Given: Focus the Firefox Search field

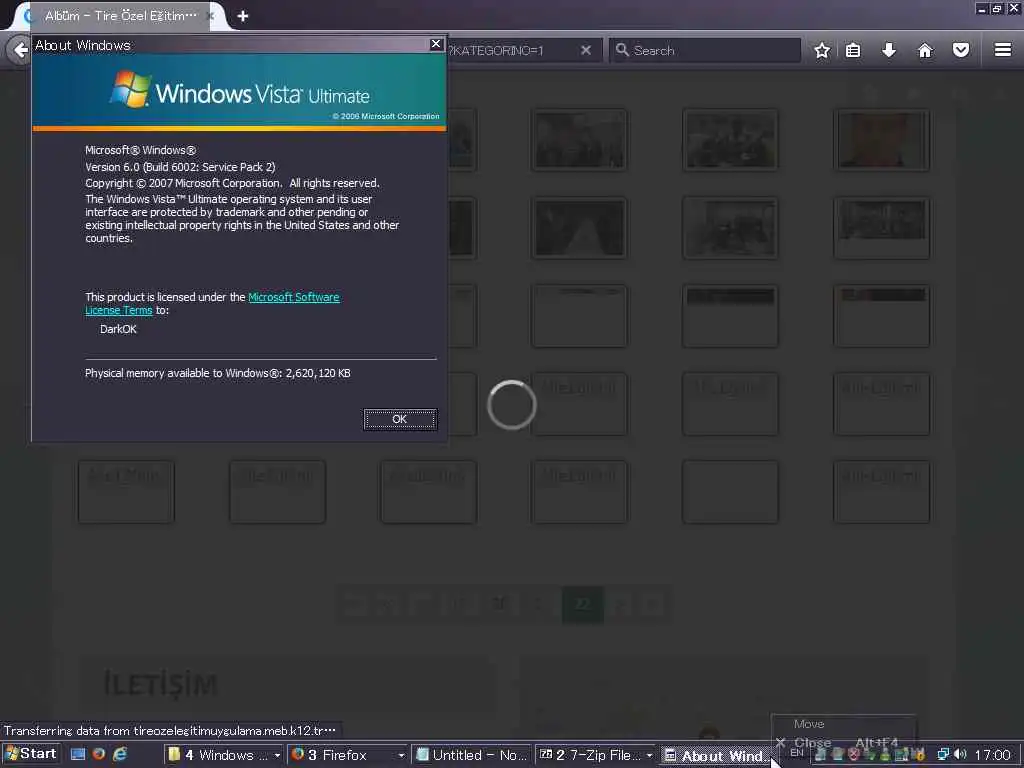Looking at the screenshot, I should [705, 50].
